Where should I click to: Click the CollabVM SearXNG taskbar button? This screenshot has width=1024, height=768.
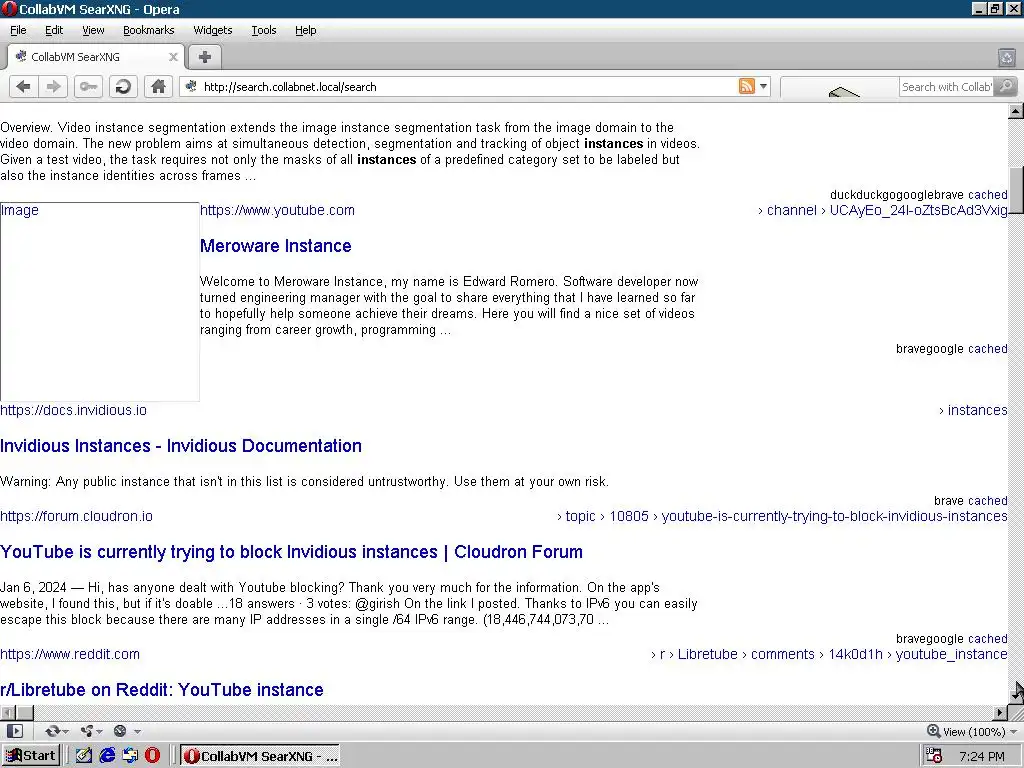coord(260,756)
